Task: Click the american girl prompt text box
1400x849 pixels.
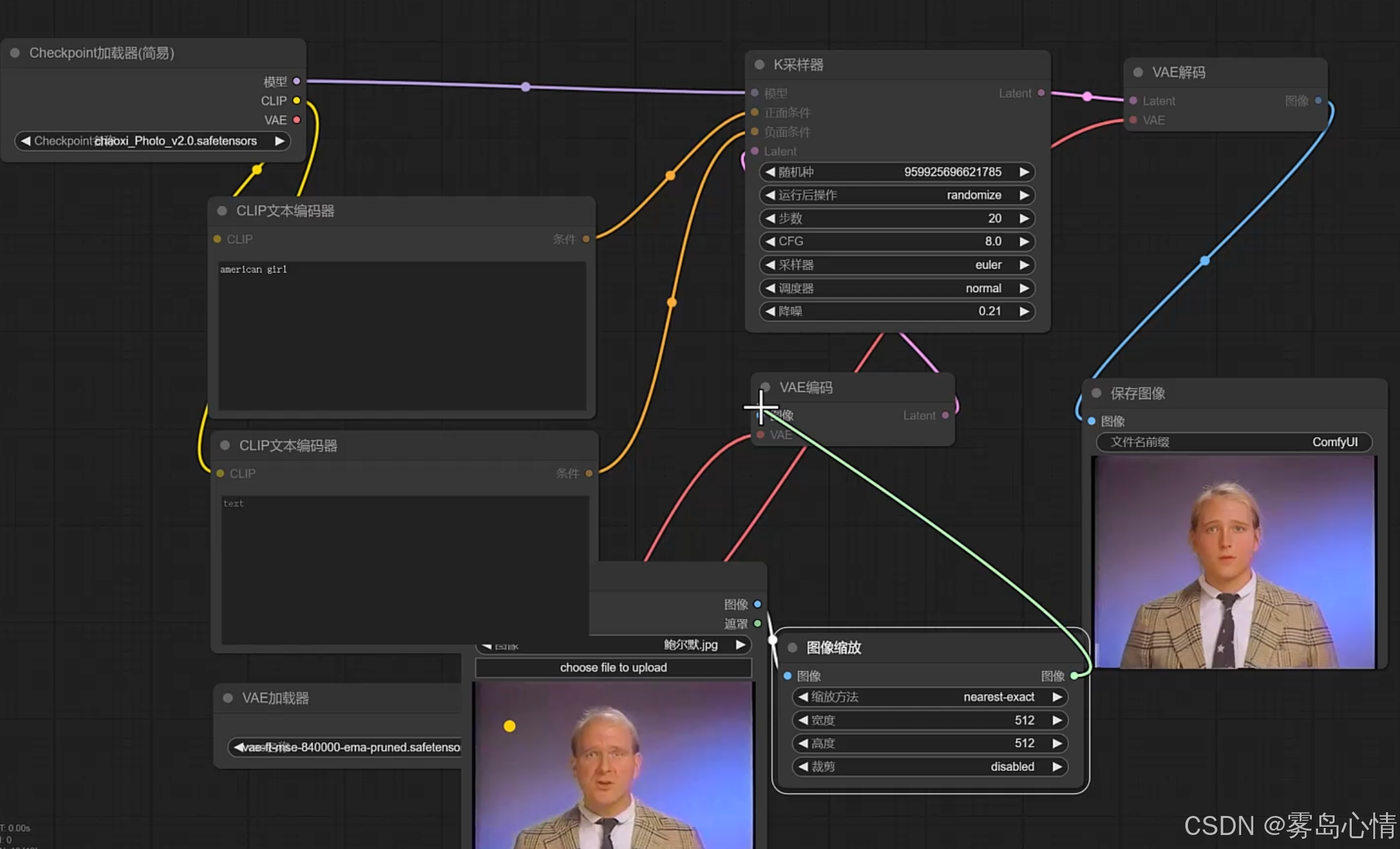Action: (x=402, y=335)
